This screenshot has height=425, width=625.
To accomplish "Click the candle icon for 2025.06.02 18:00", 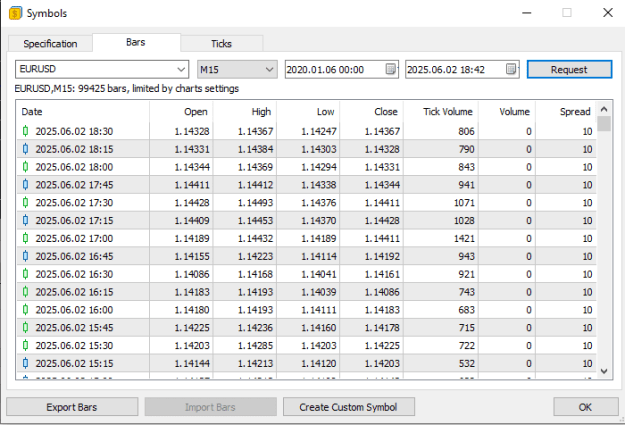I will [x=26, y=167].
